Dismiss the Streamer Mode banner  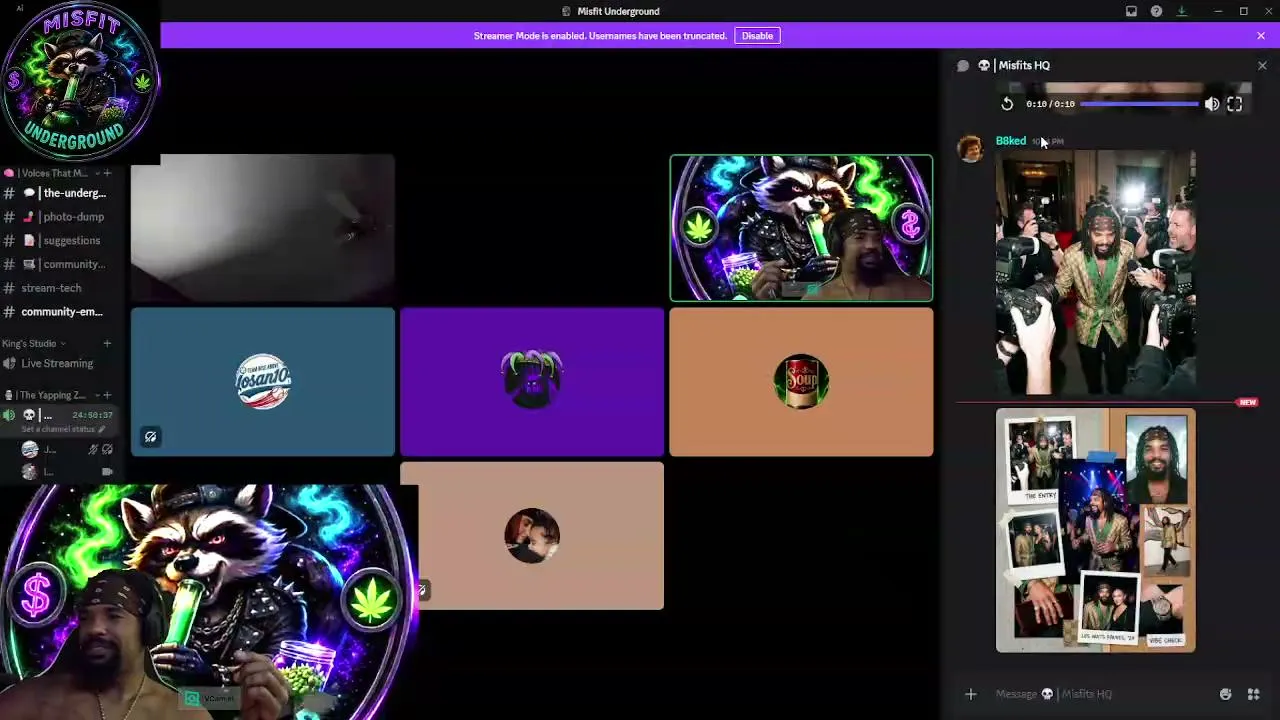(1260, 36)
